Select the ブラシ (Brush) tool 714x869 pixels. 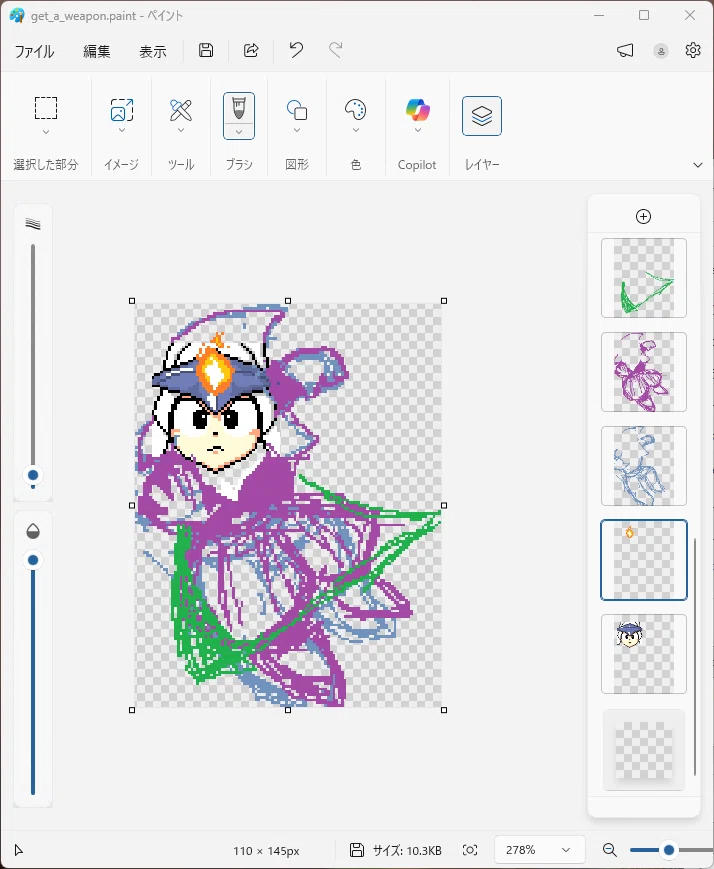239,108
